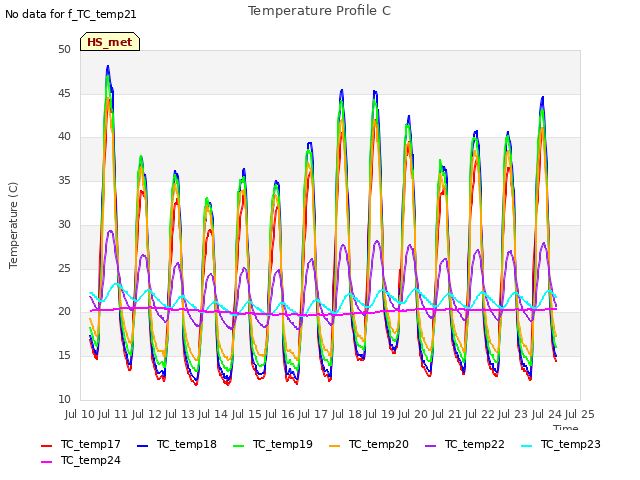
Task: Click the 15 y-axis tick label
Action: (x=64, y=356)
